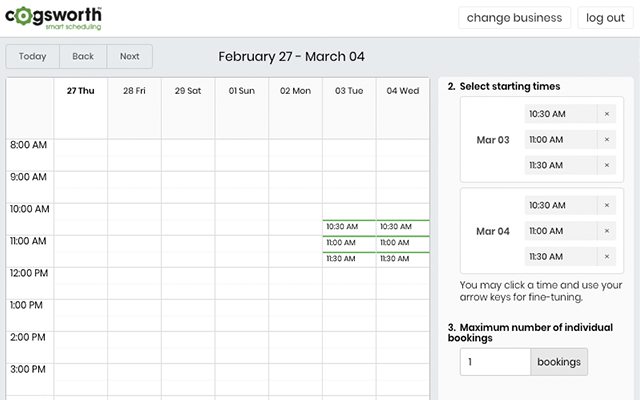The height and width of the screenshot is (400, 640).
Task: Remove the Mar 03 11:30 AM time
Action: pos(606,166)
